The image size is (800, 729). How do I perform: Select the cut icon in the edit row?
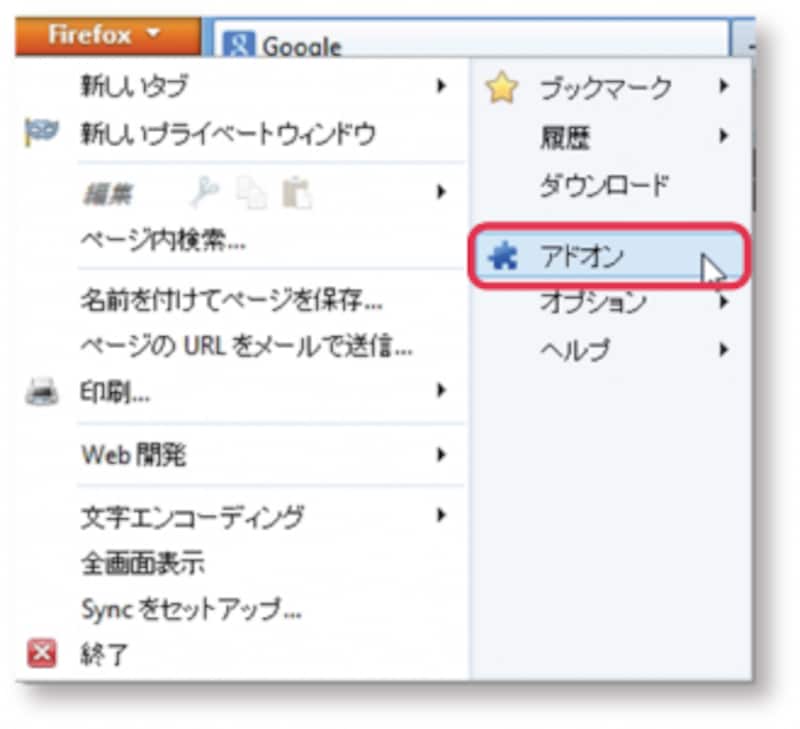205,190
